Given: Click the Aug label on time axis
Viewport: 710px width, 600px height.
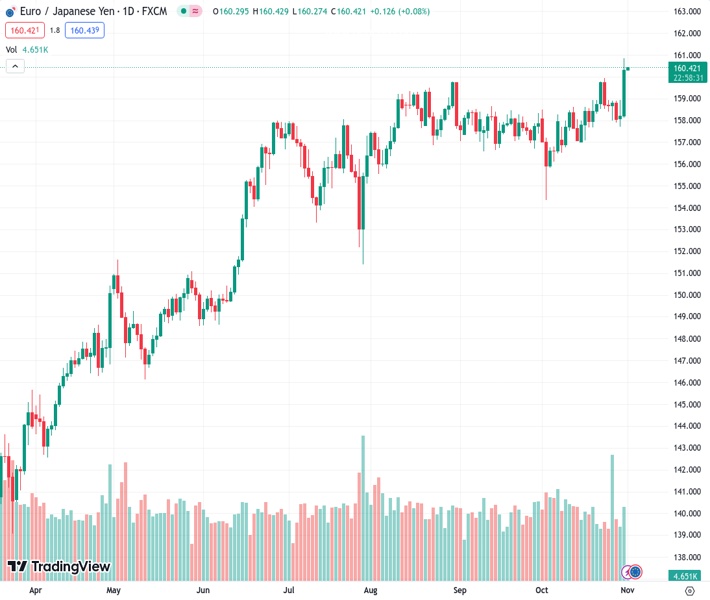Looking at the screenshot, I should [369, 590].
